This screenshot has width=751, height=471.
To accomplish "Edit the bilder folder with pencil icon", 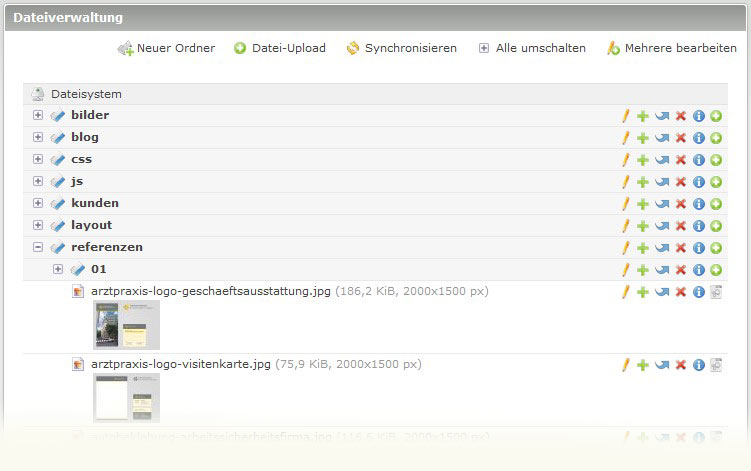I will point(626,116).
